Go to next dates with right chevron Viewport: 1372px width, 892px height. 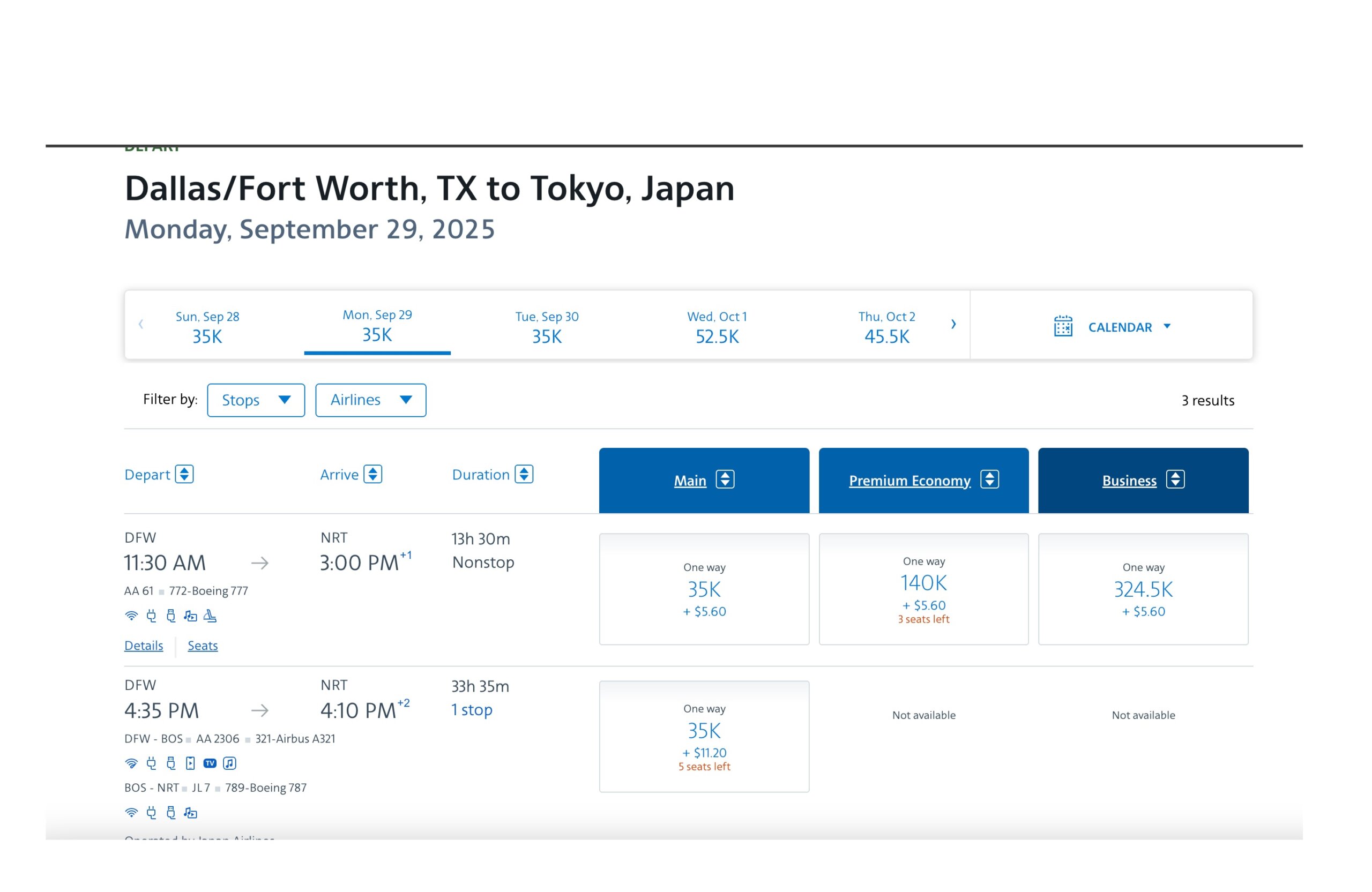pyautogui.click(x=953, y=325)
